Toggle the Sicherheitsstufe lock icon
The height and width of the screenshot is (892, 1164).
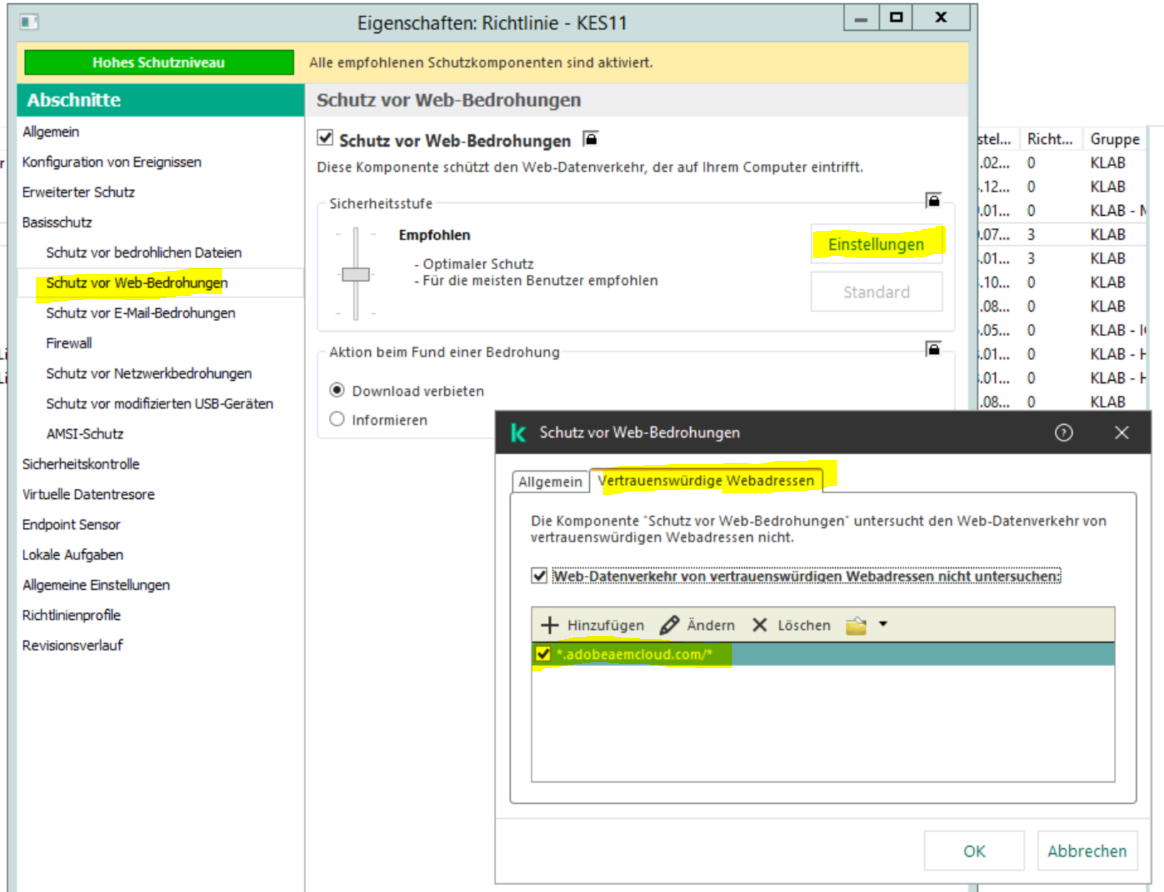coord(933,200)
